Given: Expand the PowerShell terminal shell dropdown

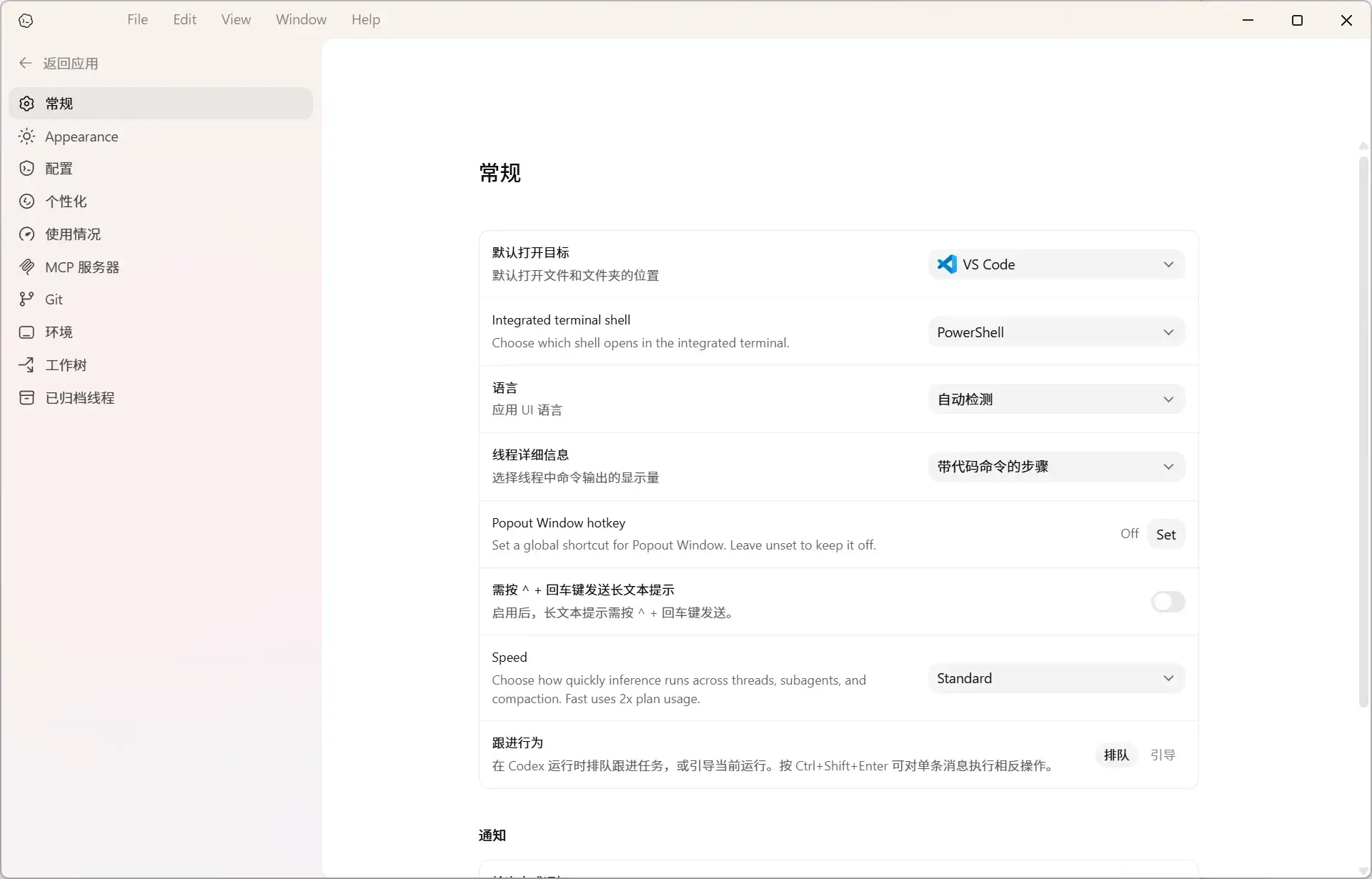Looking at the screenshot, I should [x=1056, y=332].
